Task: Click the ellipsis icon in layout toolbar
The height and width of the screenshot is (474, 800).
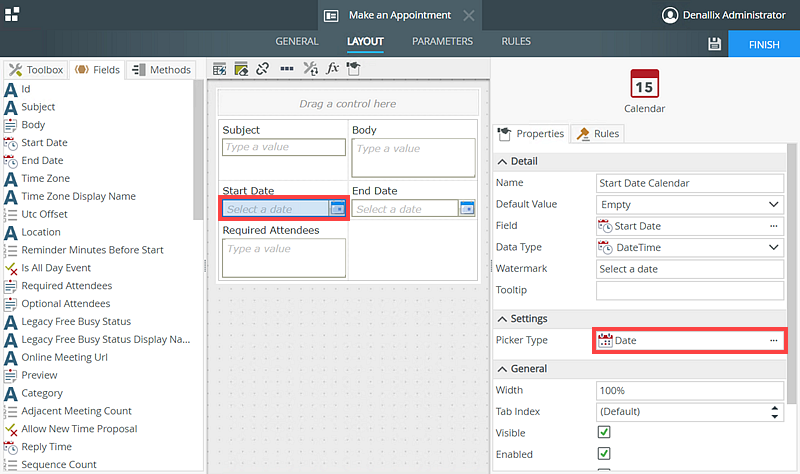Action: point(287,69)
